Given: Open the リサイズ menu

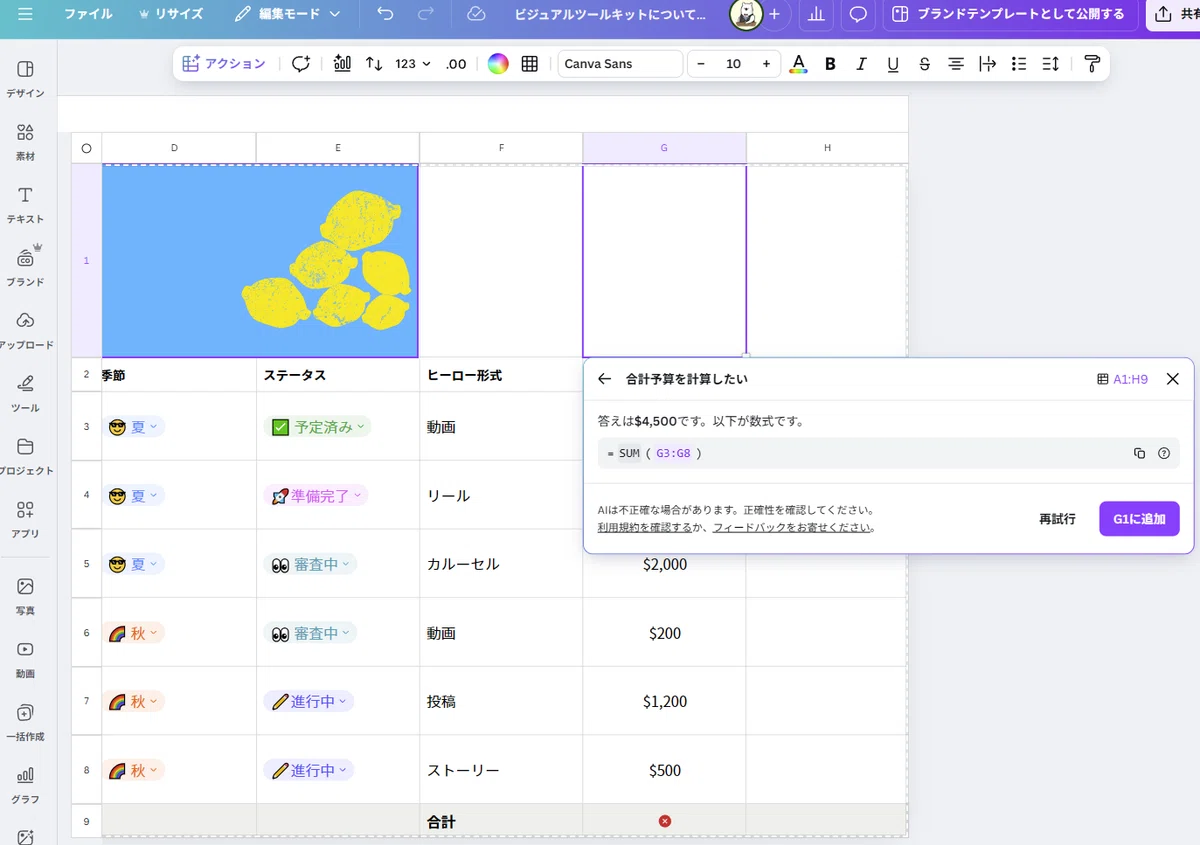Looking at the screenshot, I should pyautogui.click(x=170, y=14).
